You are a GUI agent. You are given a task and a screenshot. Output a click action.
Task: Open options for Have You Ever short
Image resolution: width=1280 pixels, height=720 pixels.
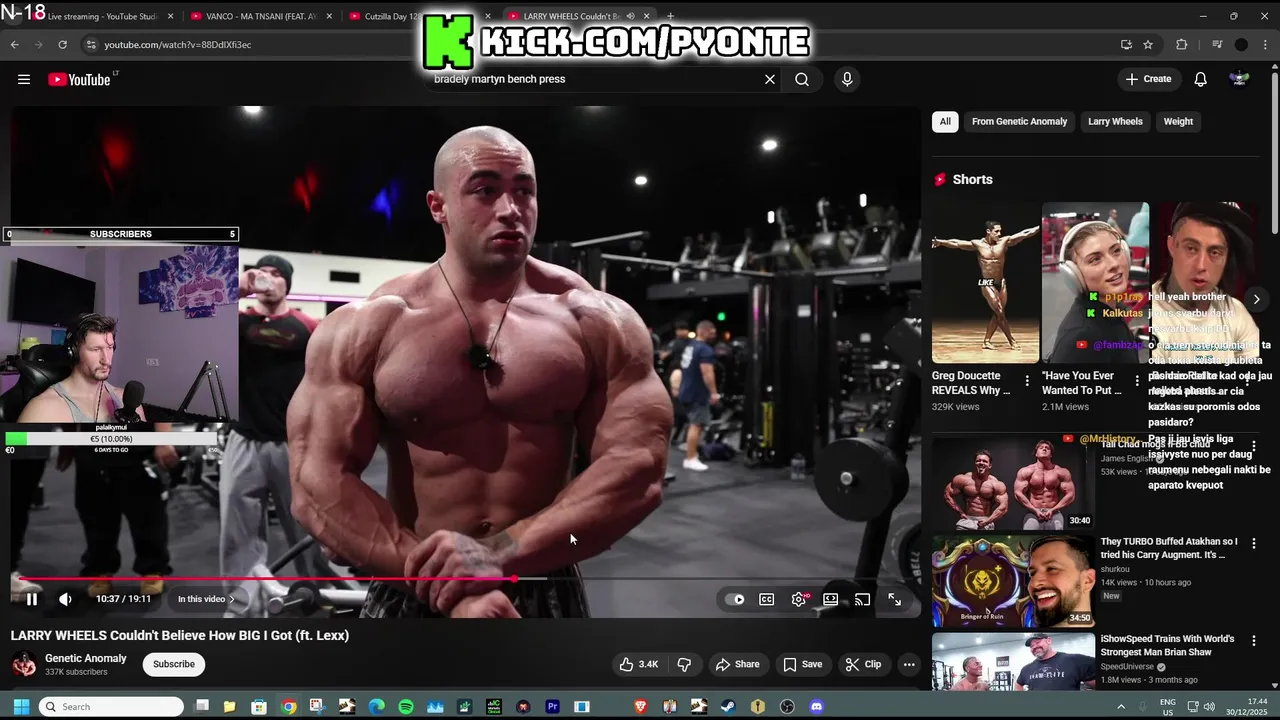coord(1137,381)
